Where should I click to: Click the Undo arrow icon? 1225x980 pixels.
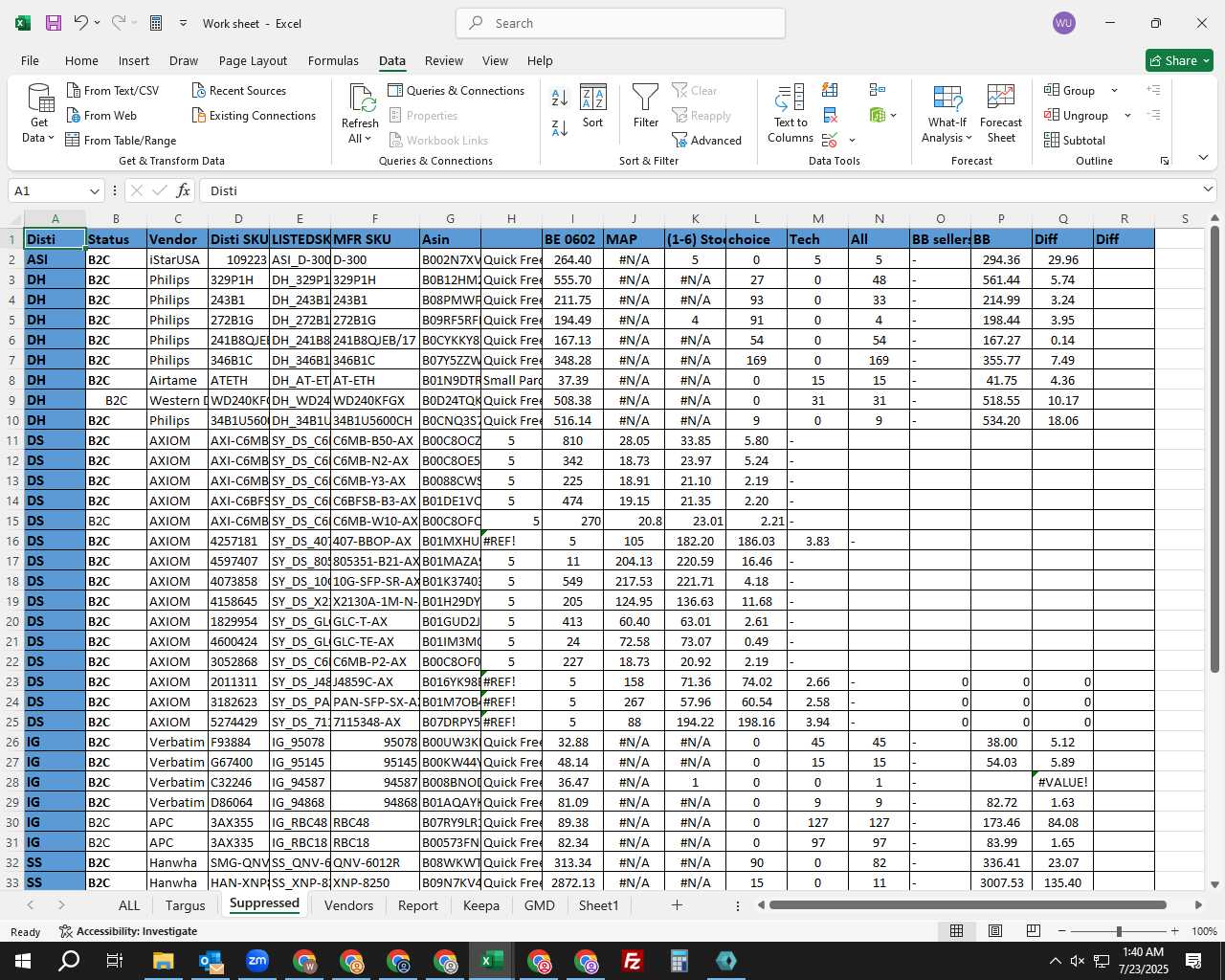[x=81, y=23]
